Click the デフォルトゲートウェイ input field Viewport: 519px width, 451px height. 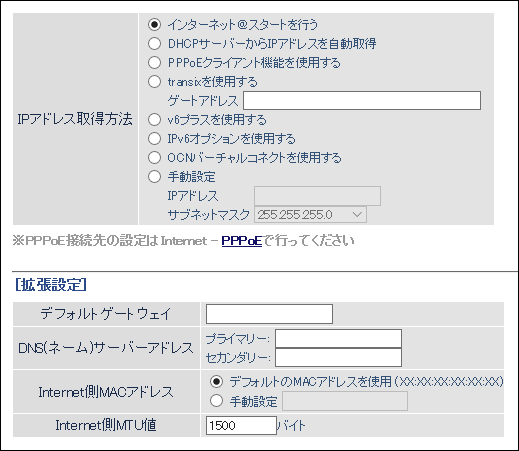tap(269, 314)
